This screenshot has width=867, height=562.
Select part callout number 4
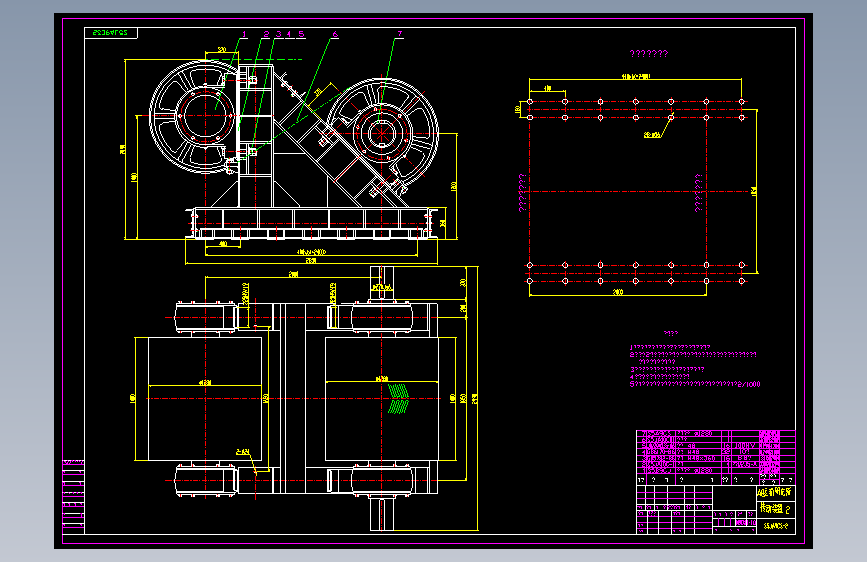289,34
